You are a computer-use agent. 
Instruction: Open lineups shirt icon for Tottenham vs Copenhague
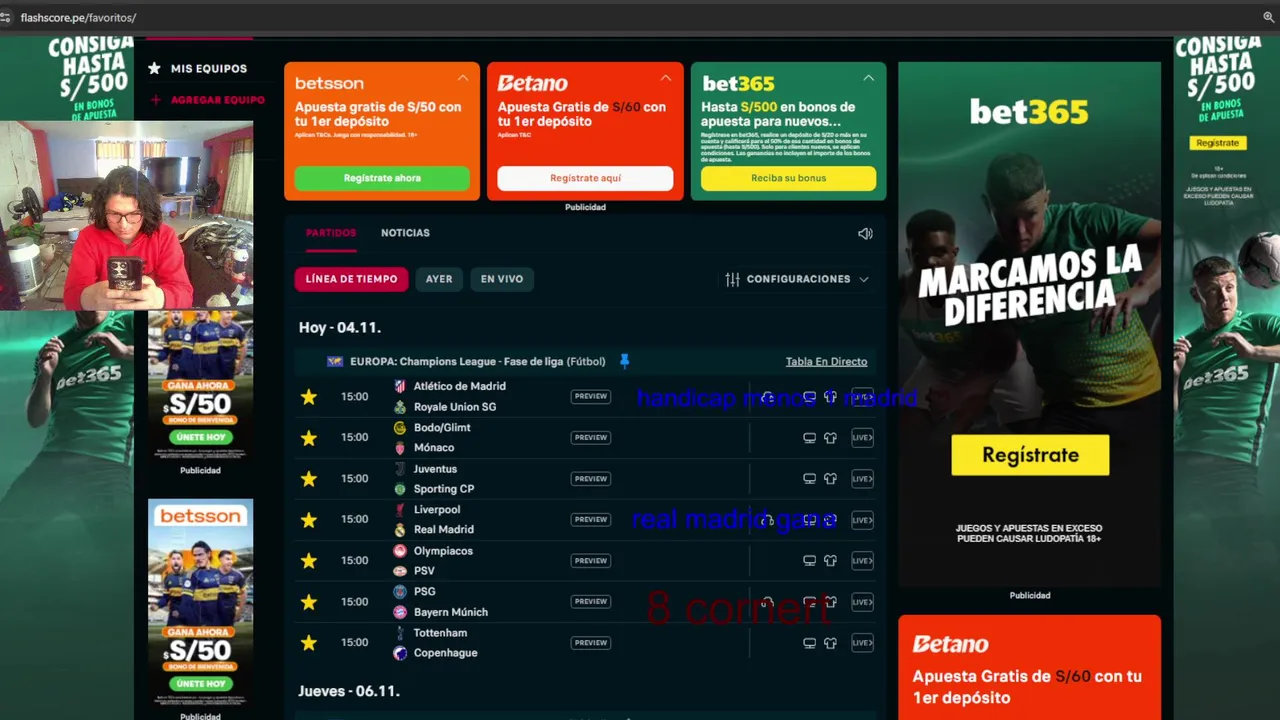coord(830,643)
